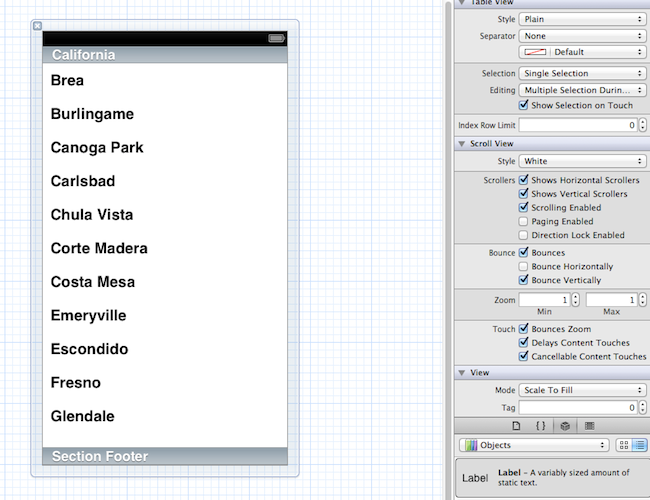Toggle Bounce Vertically checkbox
Image resolution: width=650 pixels, height=500 pixels.
(x=524, y=280)
